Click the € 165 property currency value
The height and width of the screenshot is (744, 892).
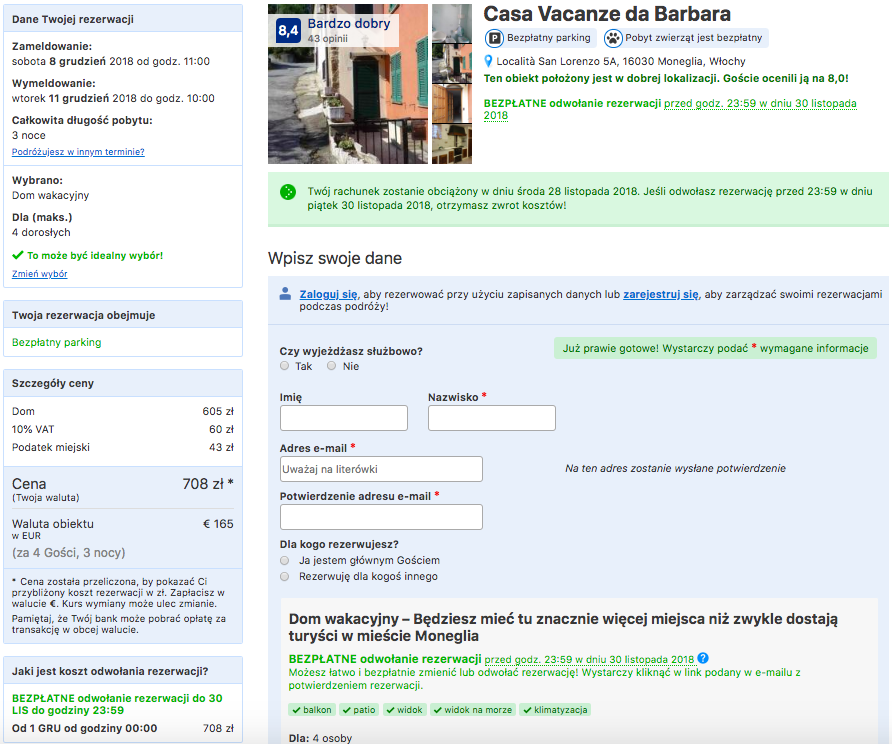coord(218,524)
